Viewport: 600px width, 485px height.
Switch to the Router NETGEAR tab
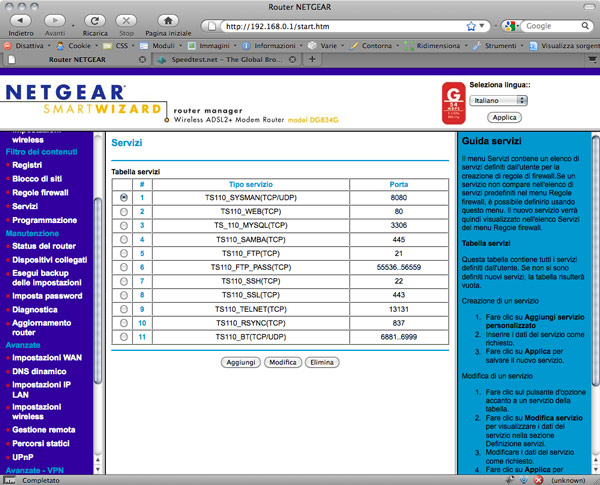click(77, 59)
